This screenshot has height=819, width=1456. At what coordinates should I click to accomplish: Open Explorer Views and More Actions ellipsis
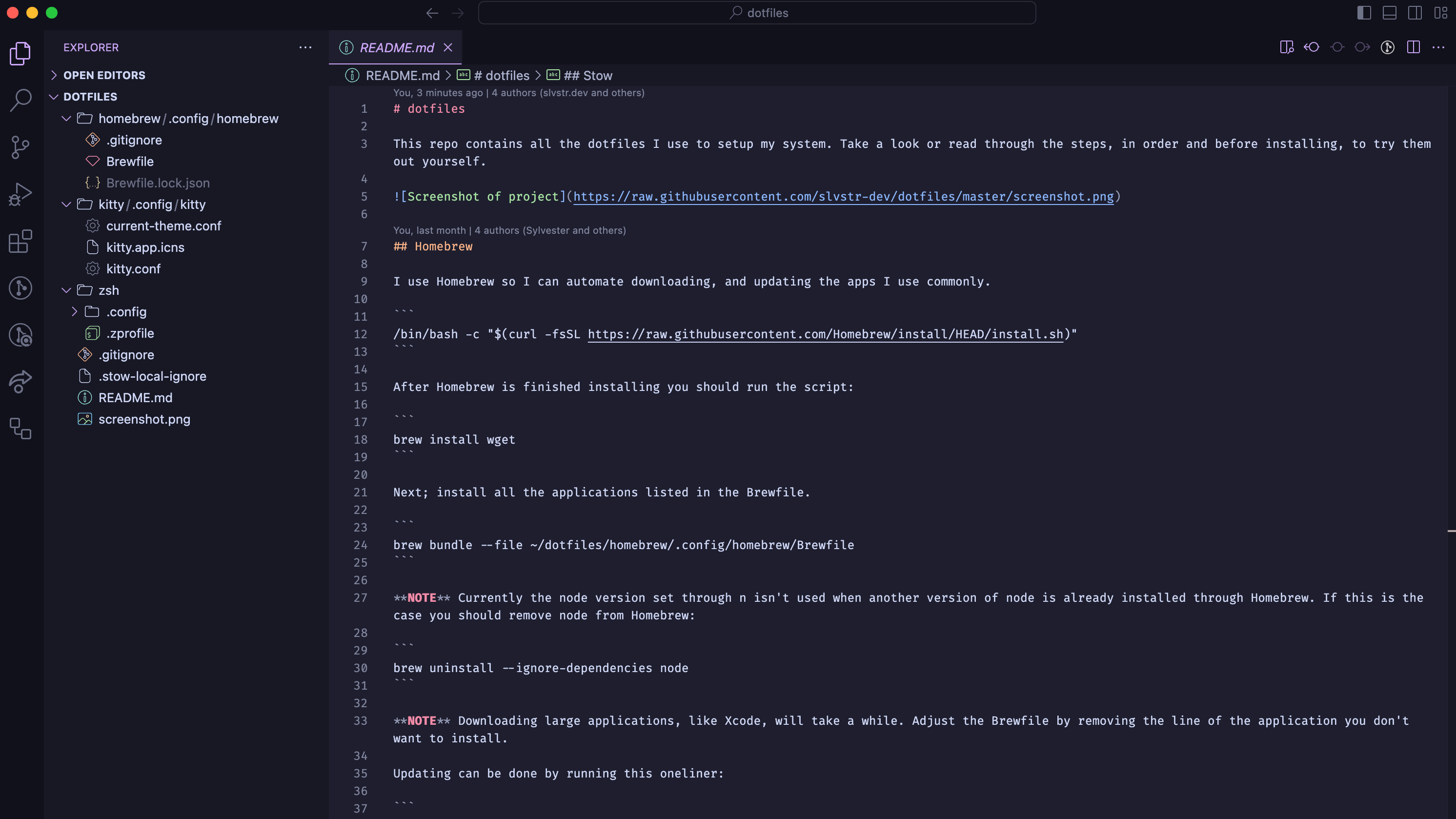pos(305,47)
